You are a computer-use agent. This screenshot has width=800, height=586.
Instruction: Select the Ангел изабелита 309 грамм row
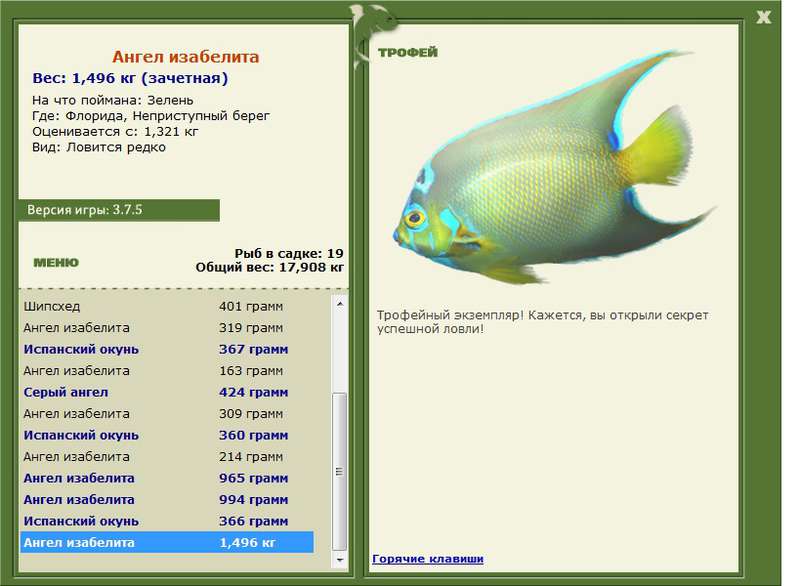click(x=167, y=414)
